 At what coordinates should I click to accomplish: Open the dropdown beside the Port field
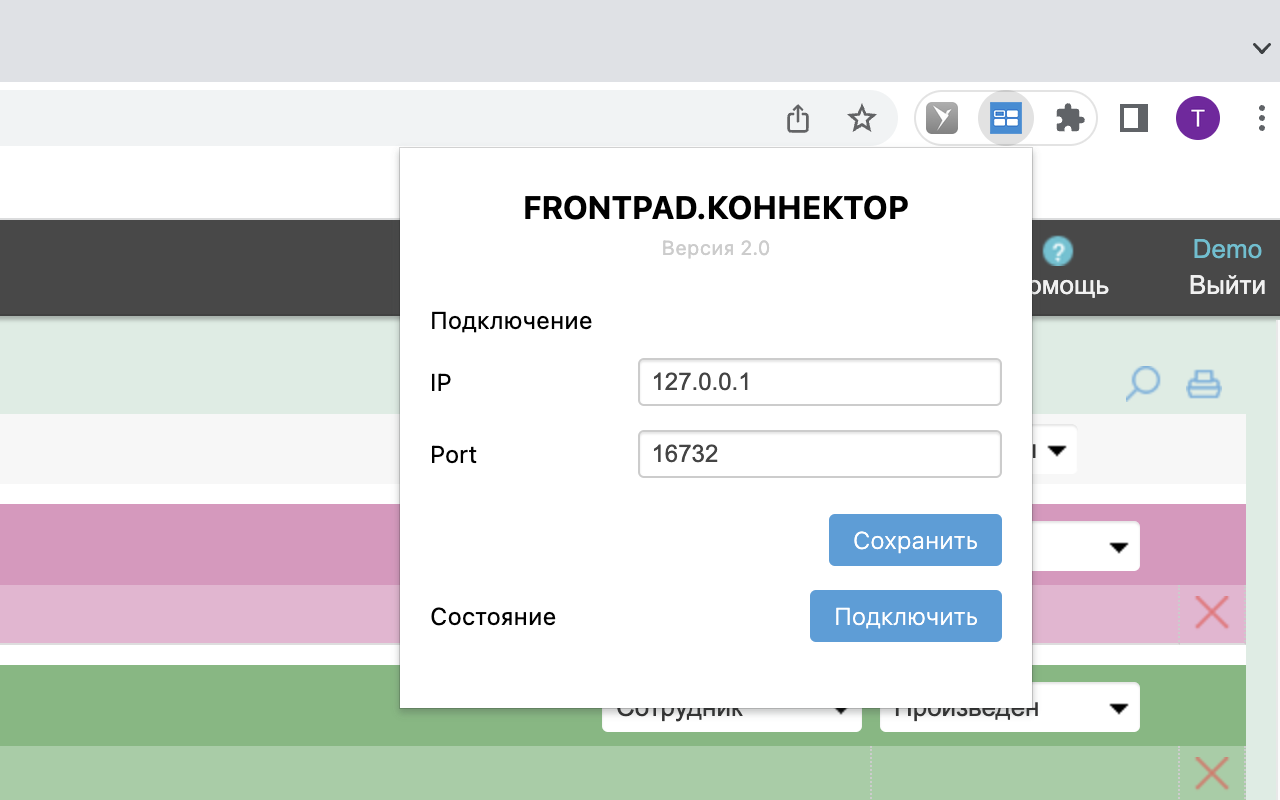point(1054,452)
